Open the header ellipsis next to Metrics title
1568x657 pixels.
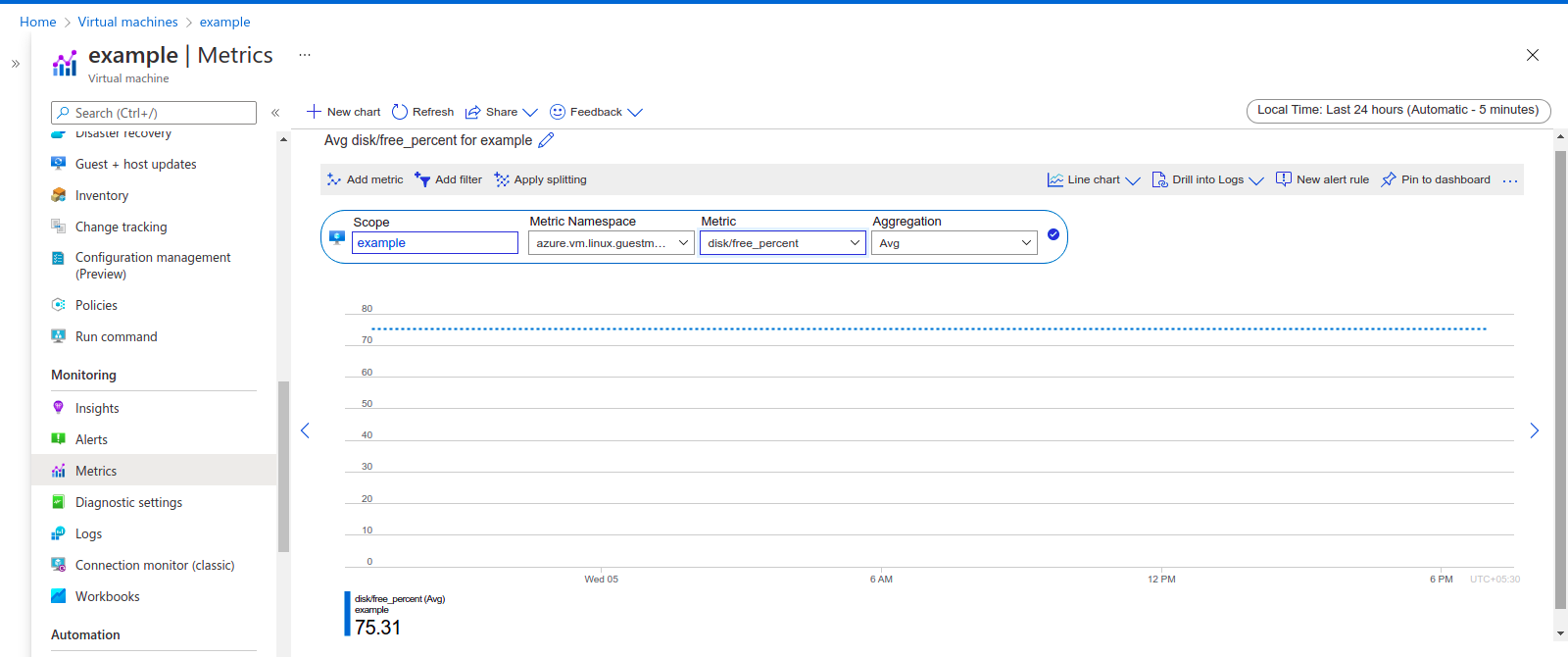(305, 55)
